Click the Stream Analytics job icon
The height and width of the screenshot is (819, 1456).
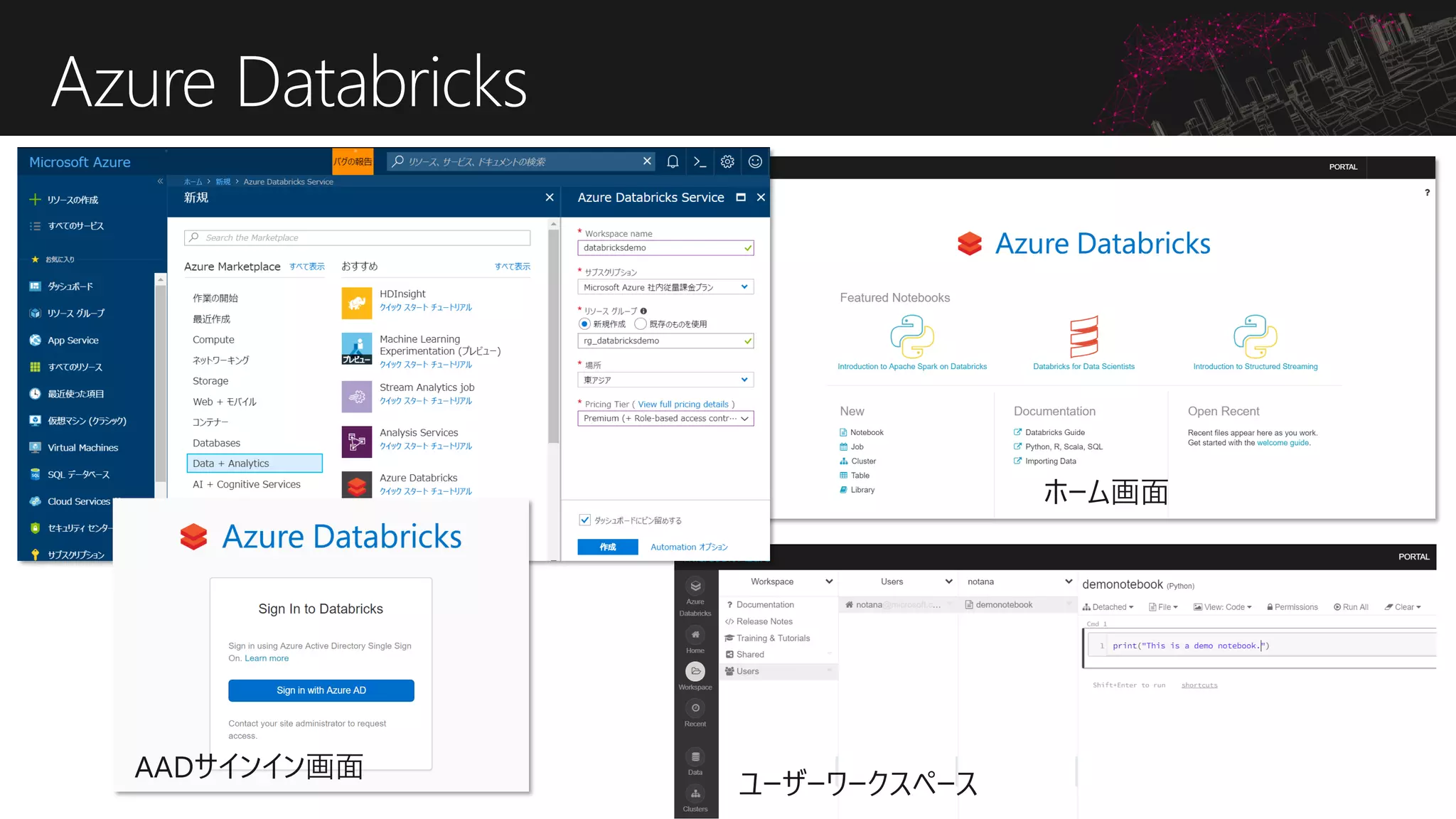point(357,397)
